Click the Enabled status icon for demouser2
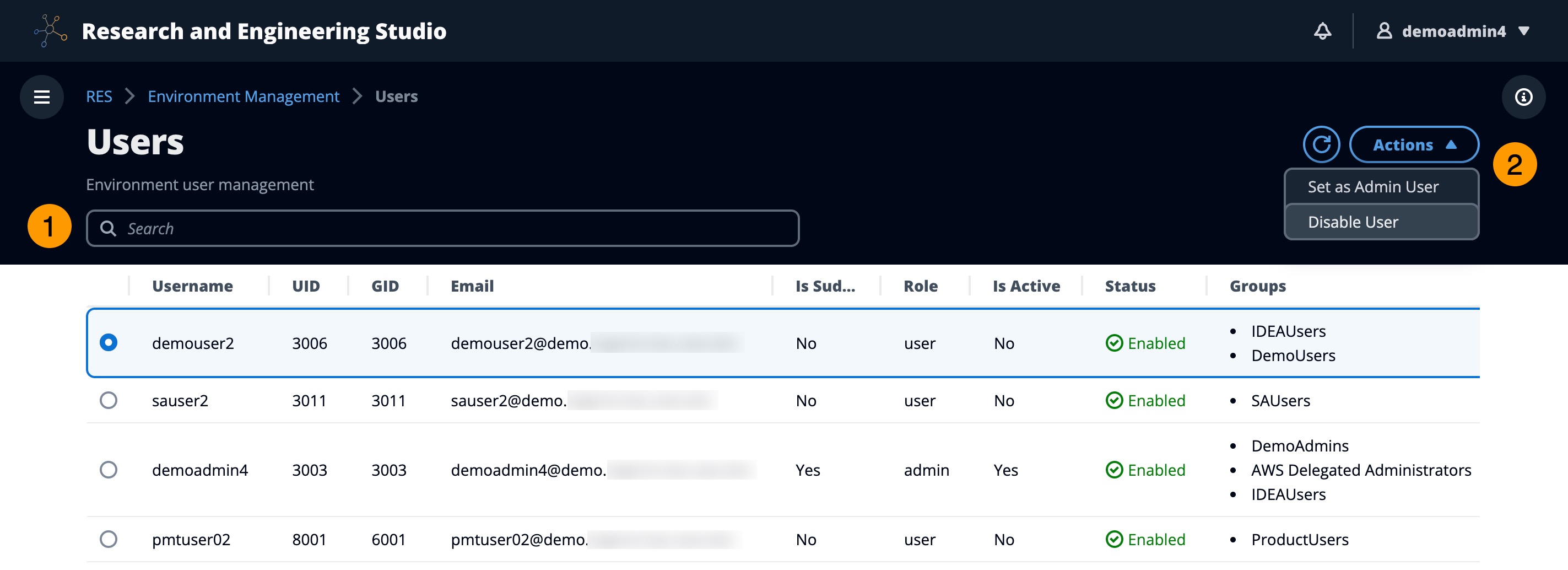The image size is (1568, 570). tap(1114, 343)
